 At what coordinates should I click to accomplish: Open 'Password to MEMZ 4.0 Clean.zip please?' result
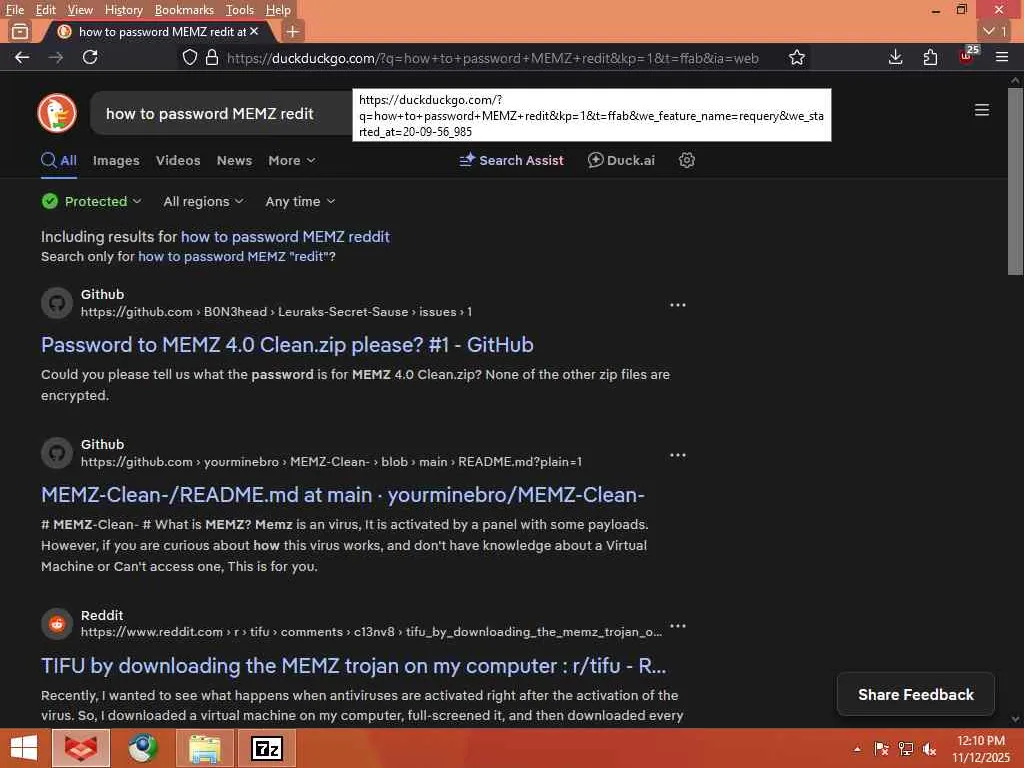click(x=287, y=345)
